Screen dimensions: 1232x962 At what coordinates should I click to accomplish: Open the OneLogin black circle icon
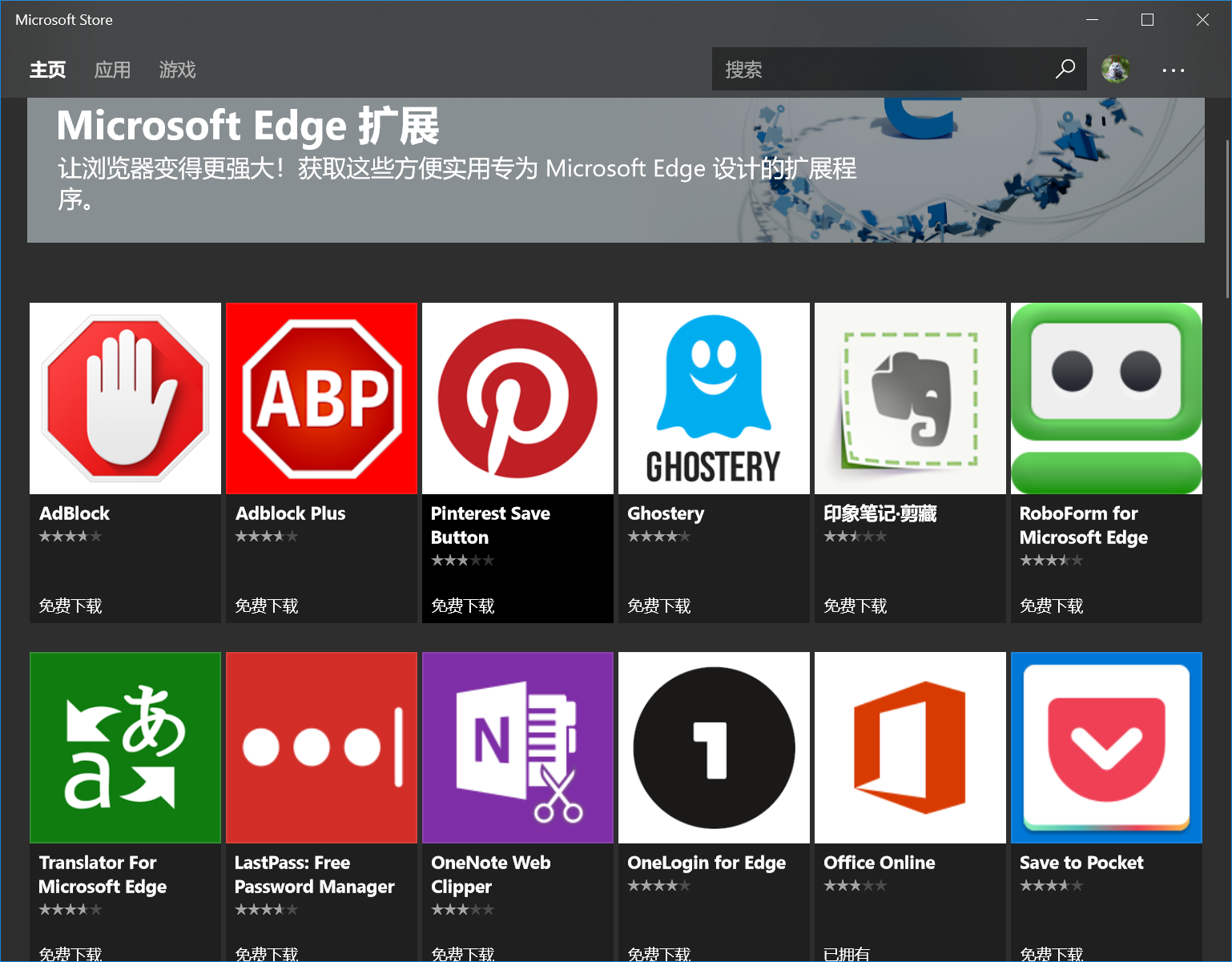[x=714, y=747]
